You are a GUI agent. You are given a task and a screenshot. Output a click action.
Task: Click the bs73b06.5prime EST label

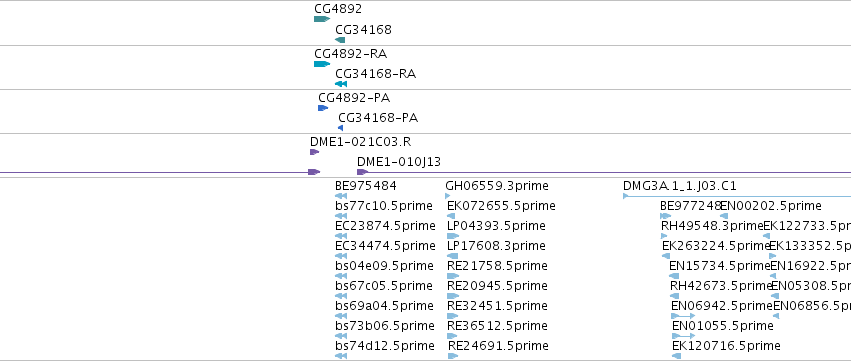[385, 326]
